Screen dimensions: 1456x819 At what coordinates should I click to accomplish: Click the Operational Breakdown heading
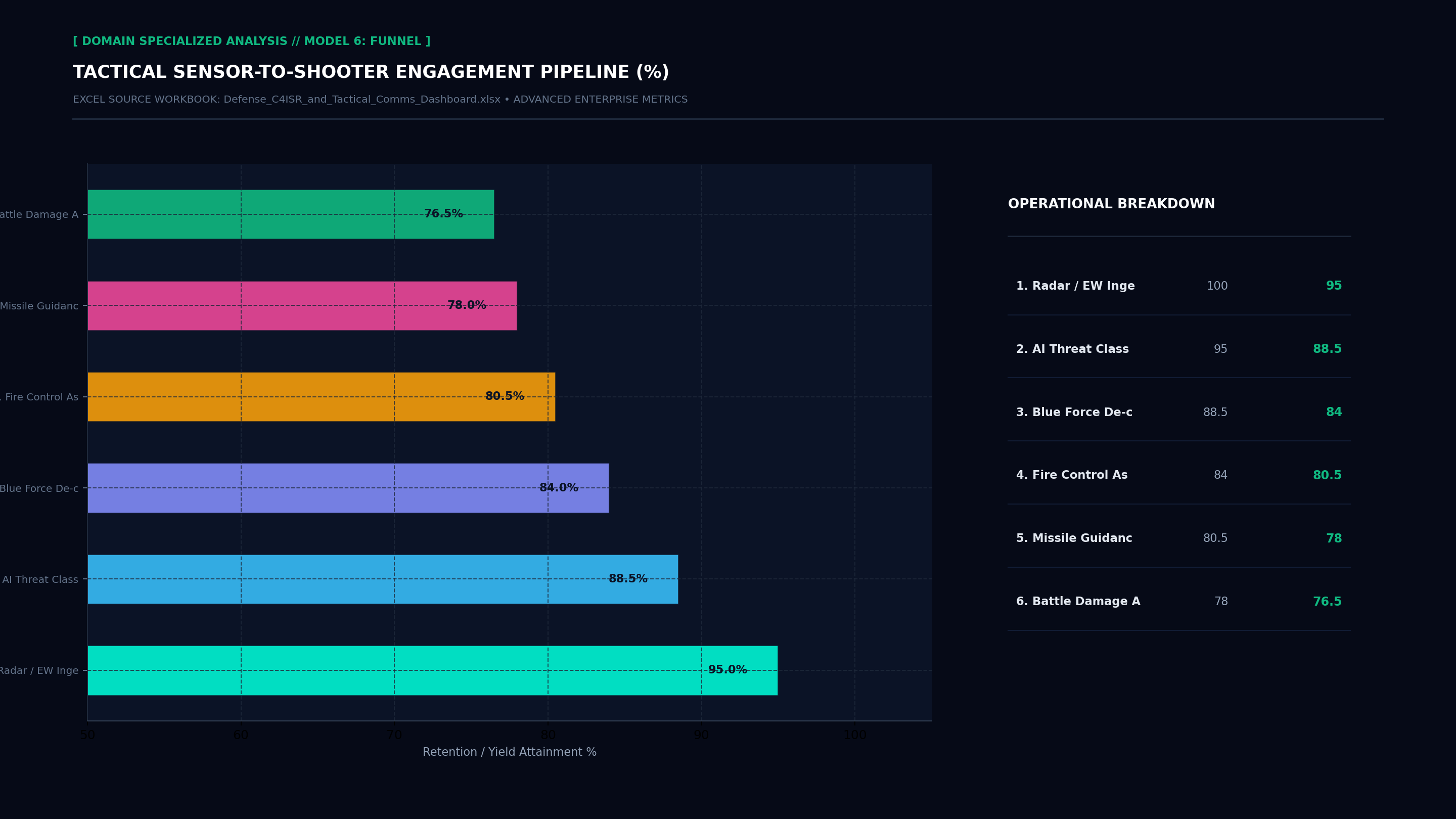point(1111,204)
